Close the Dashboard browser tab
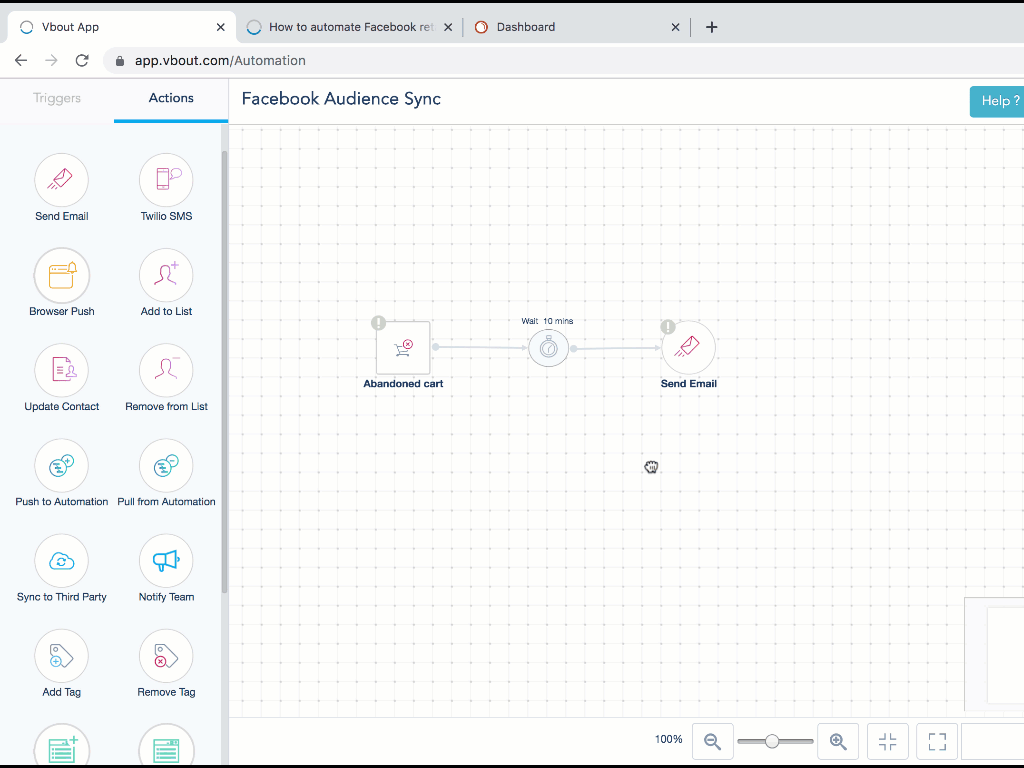This screenshot has width=1024, height=768. (x=675, y=27)
